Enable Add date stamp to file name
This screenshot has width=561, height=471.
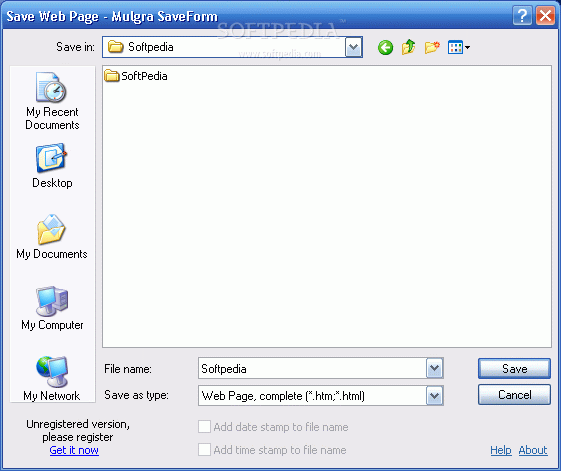205,427
